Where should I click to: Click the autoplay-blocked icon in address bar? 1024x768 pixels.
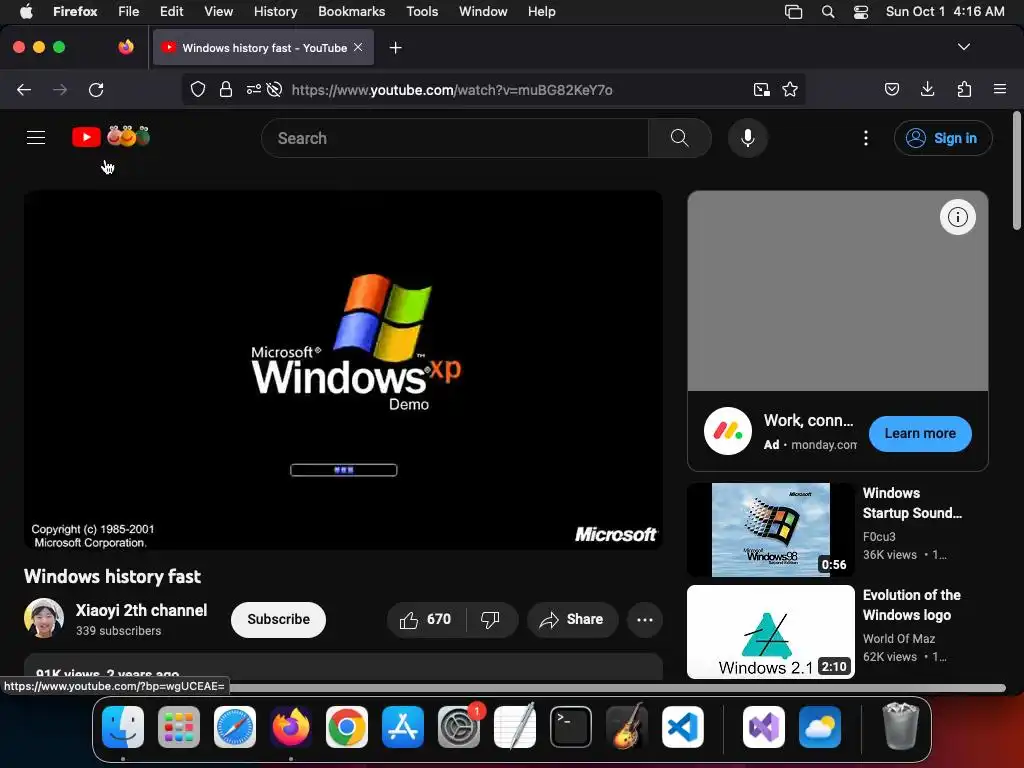(x=275, y=89)
